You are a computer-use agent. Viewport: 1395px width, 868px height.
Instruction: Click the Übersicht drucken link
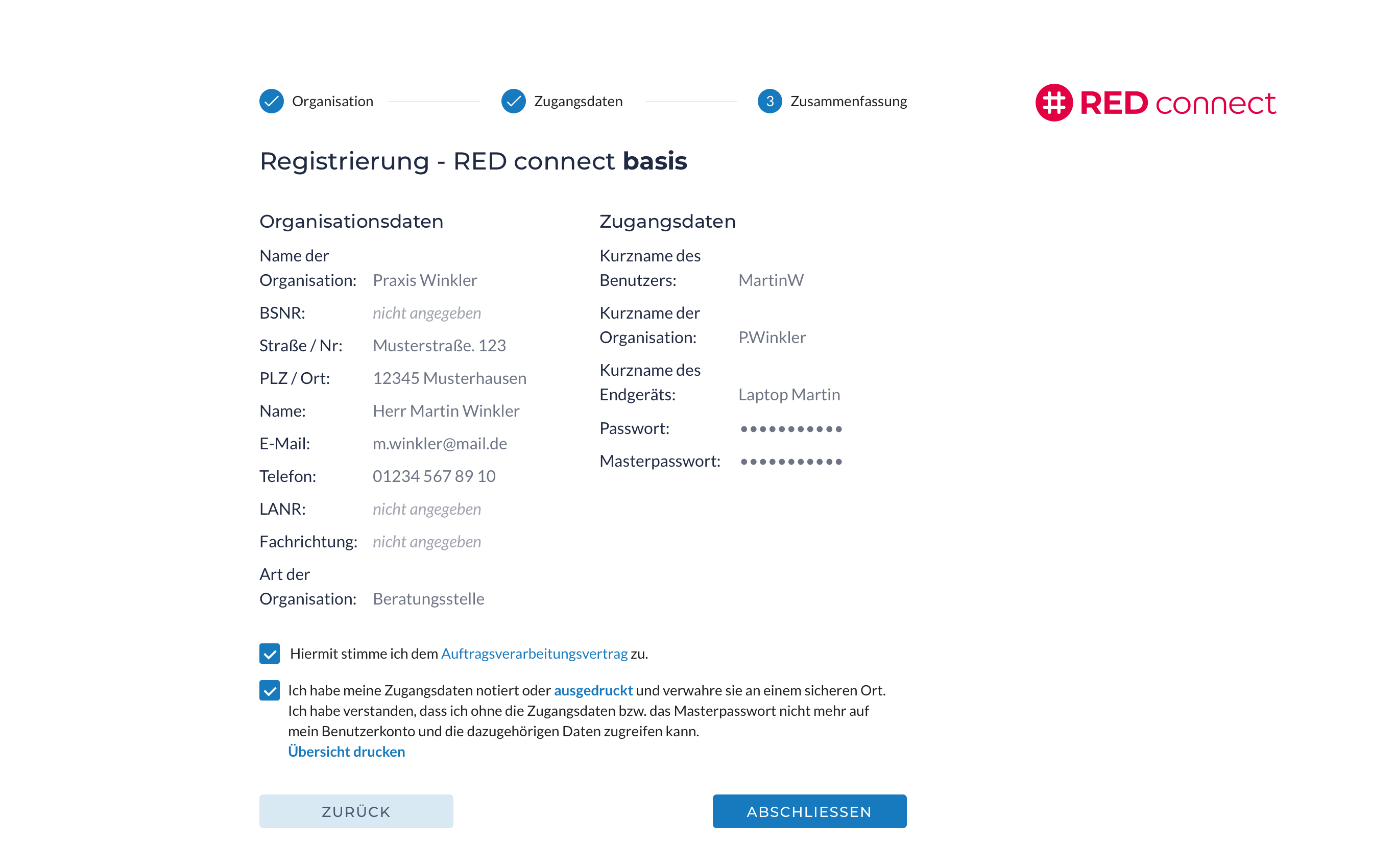tap(346, 752)
